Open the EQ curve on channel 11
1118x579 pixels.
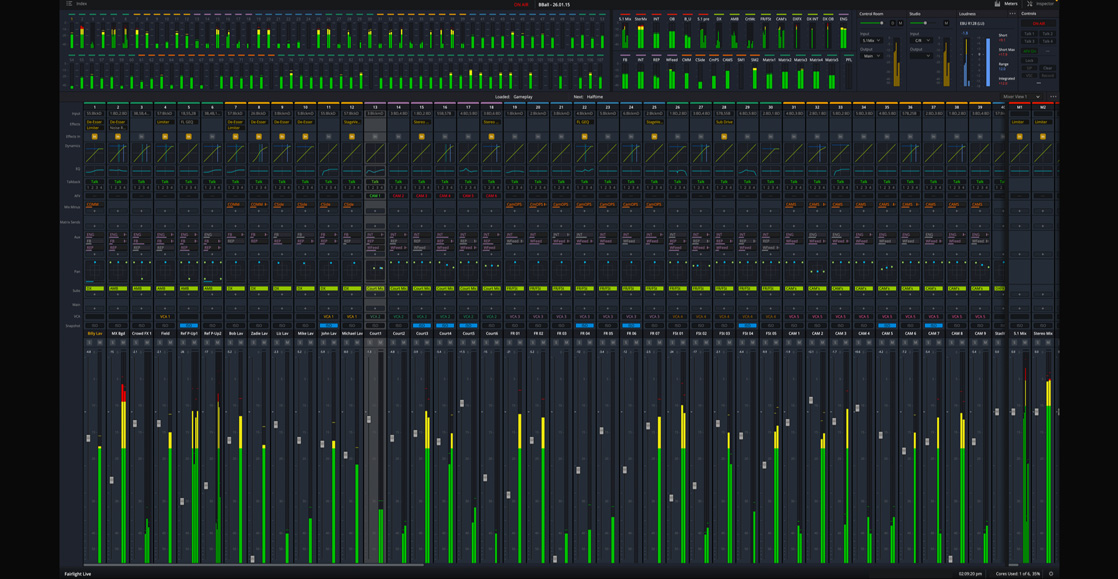coord(328,170)
